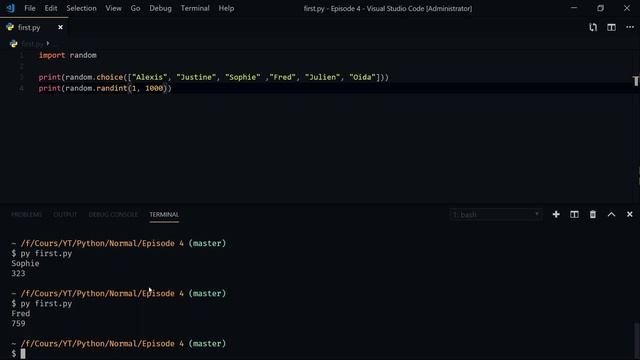The image size is (640, 360).
Task: Open the Go menu
Action: pos(135,8)
